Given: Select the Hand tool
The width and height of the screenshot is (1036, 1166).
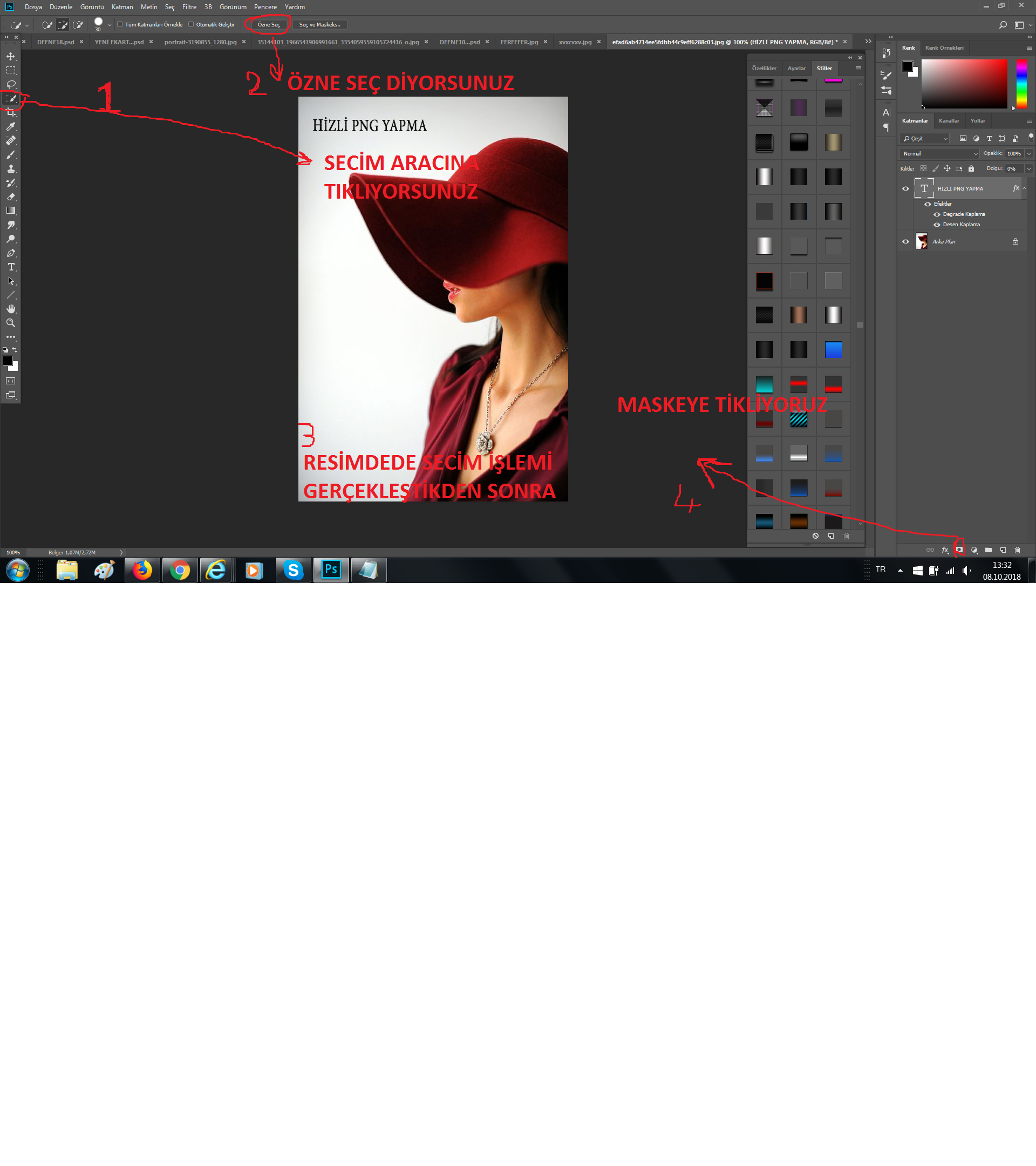Looking at the screenshot, I should 11,309.
